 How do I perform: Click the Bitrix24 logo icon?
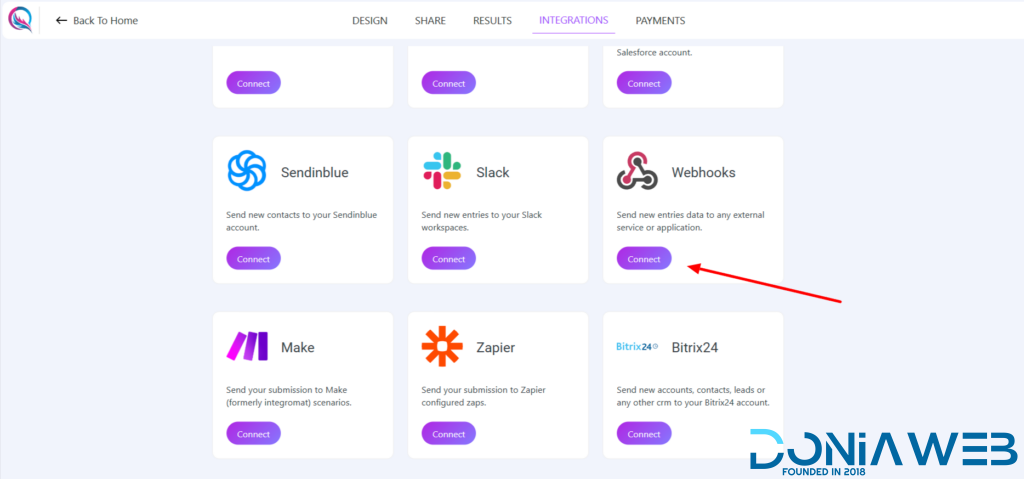click(x=637, y=346)
